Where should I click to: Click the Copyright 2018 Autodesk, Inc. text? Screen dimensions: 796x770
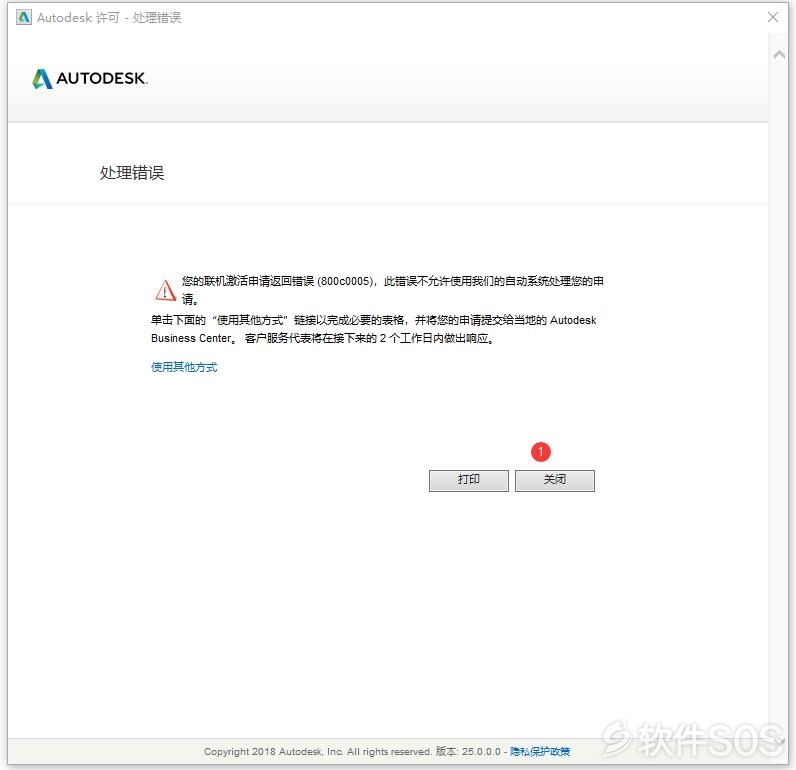(x=273, y=751)
